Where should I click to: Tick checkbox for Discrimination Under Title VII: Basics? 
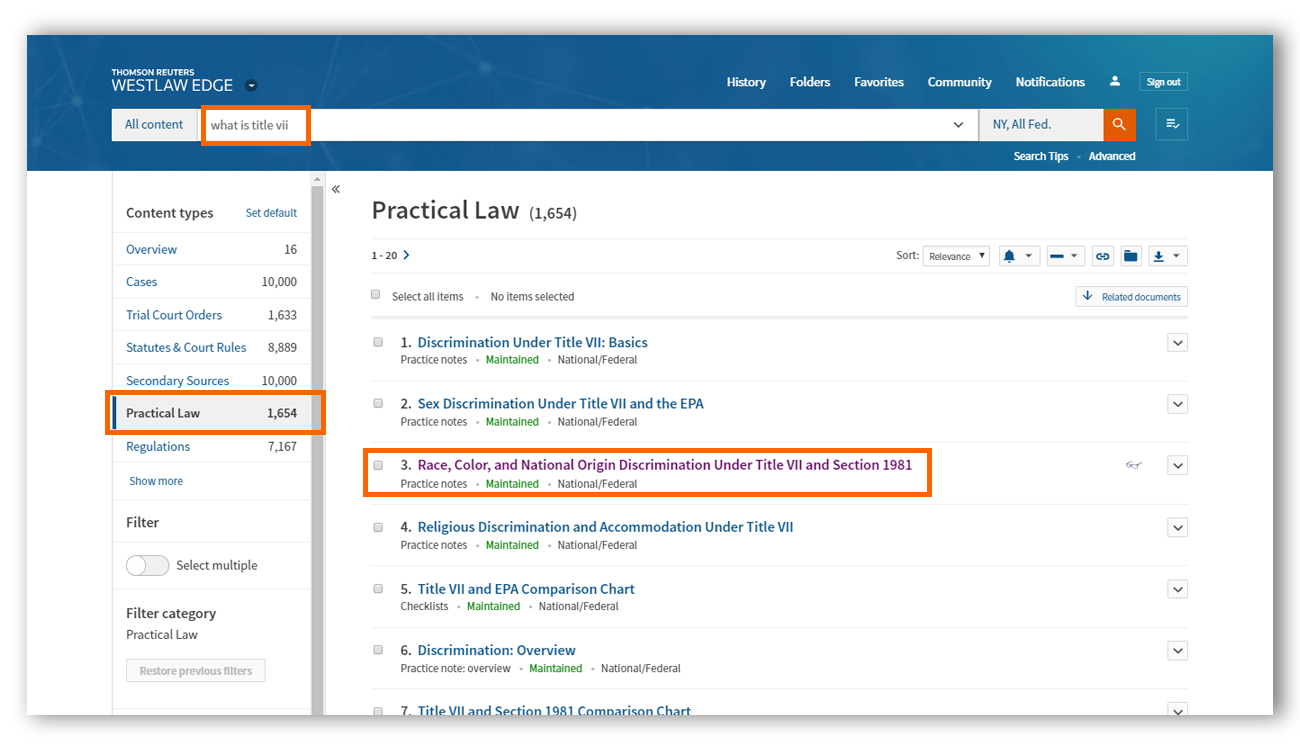pyautogui.click(x=378, y=342)
